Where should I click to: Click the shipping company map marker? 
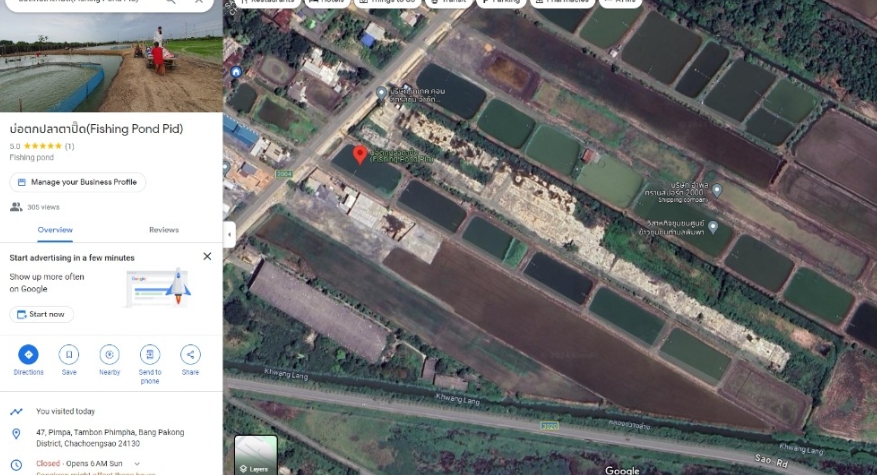[716, 191]
